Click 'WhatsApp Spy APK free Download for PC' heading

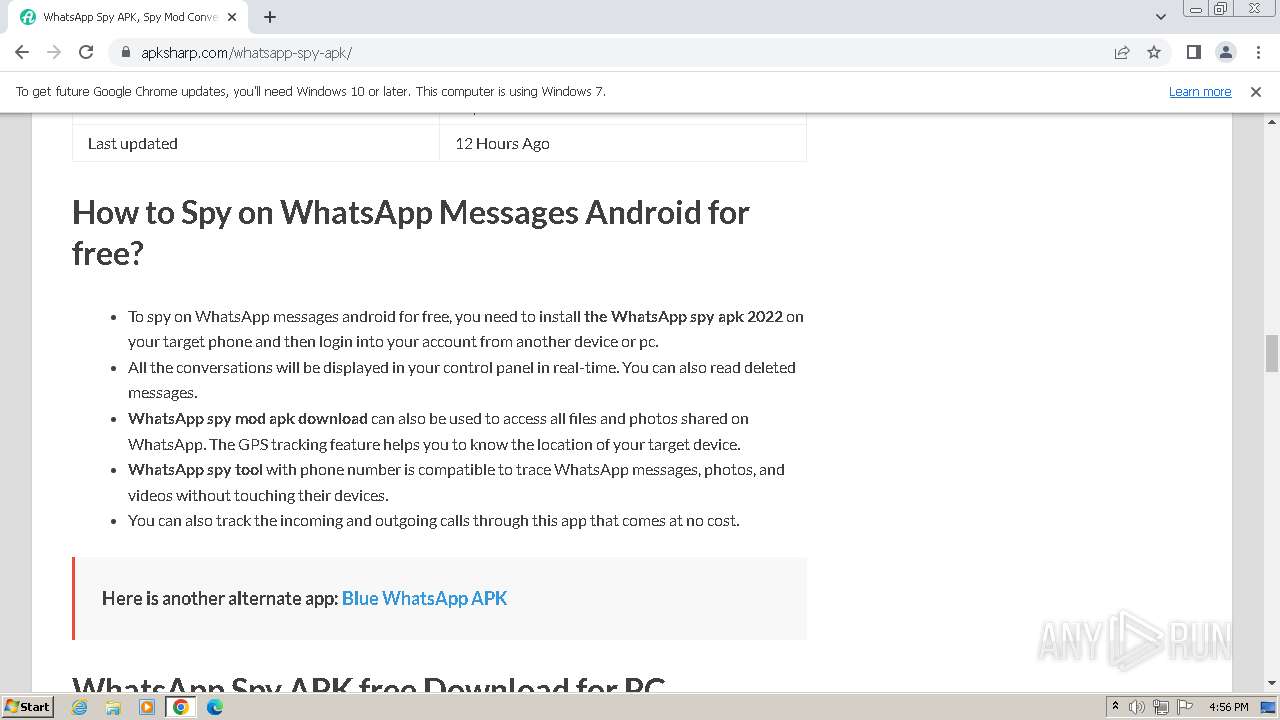[x=368, y=683]
